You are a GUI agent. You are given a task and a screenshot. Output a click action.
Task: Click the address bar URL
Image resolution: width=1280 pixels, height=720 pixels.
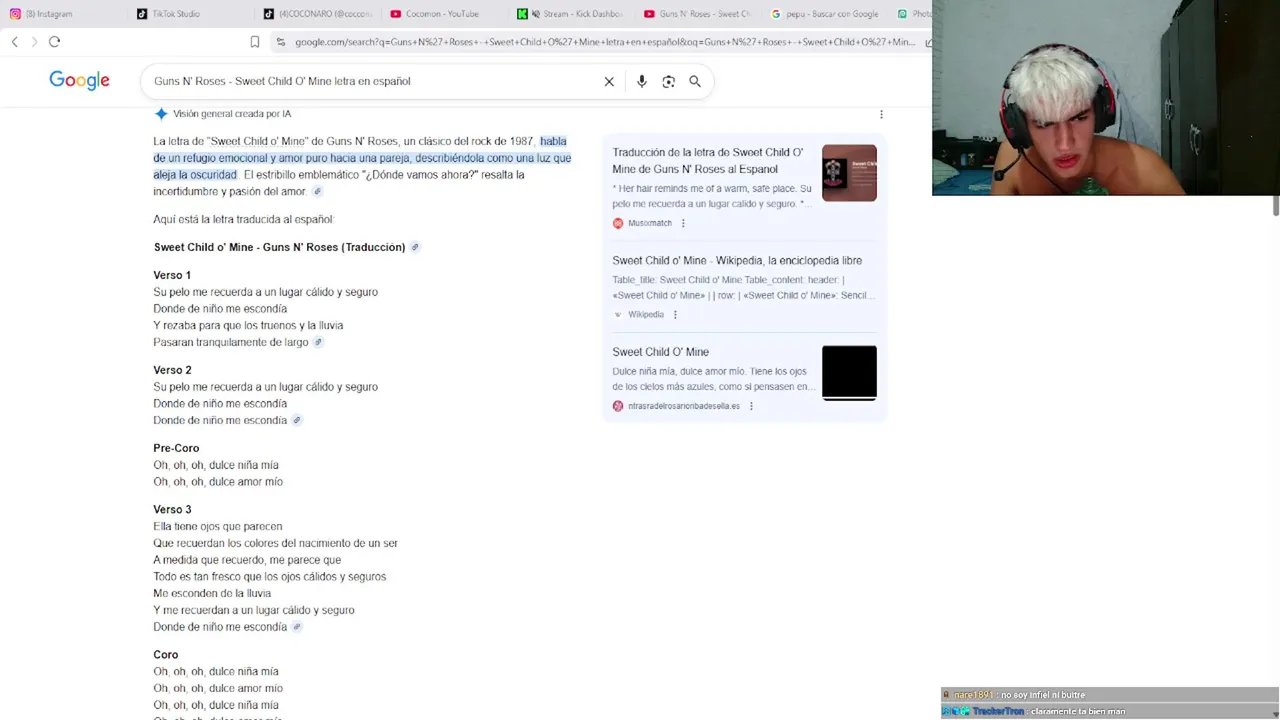pyautogui.click(x=604, y=42)
